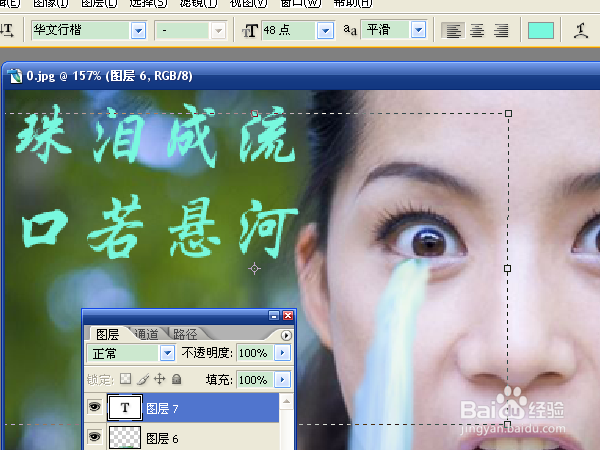This screenshot has width=600, height=450.
Task: Hide layer 图层 6
Action: coord(95,437)
